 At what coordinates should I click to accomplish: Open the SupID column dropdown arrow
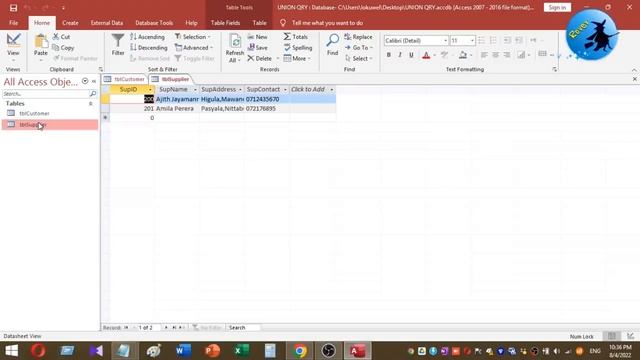(x=150, y=89)
